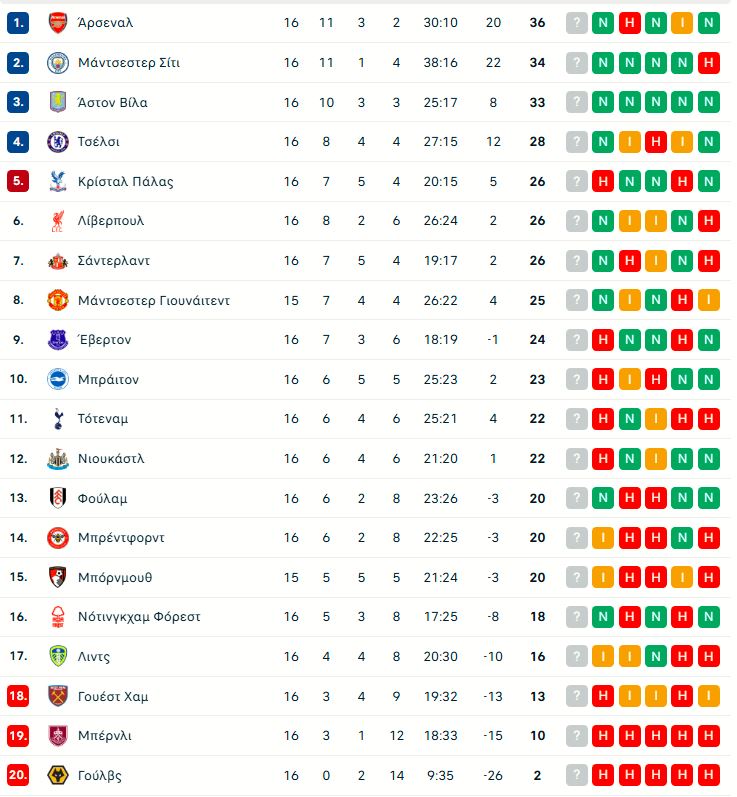Click Arsenal's red H form result

[629, 23]
